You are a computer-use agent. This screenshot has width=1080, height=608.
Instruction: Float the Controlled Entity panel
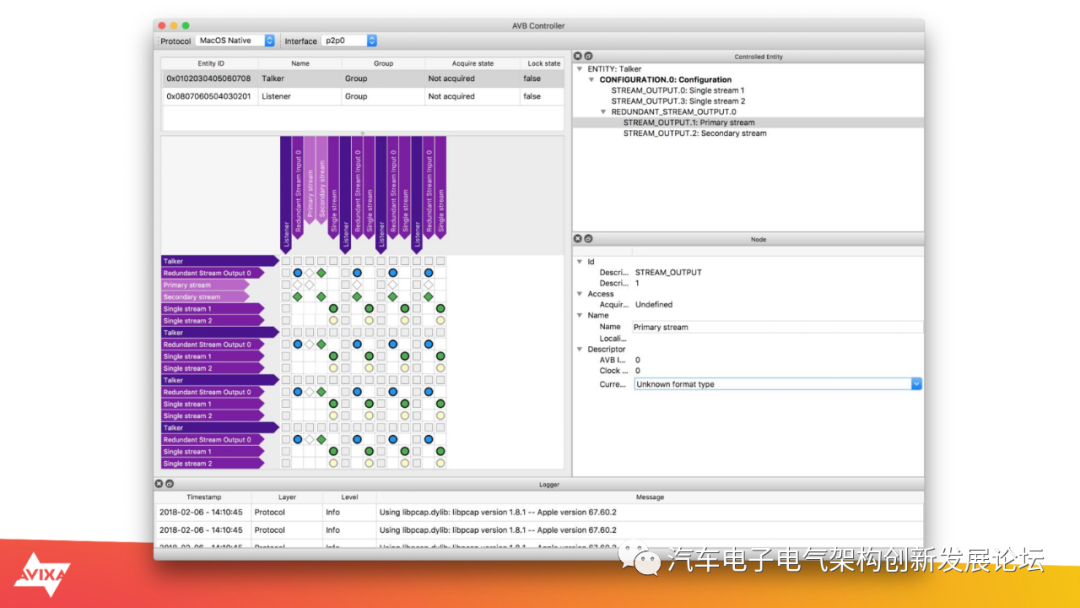point(588,56)
